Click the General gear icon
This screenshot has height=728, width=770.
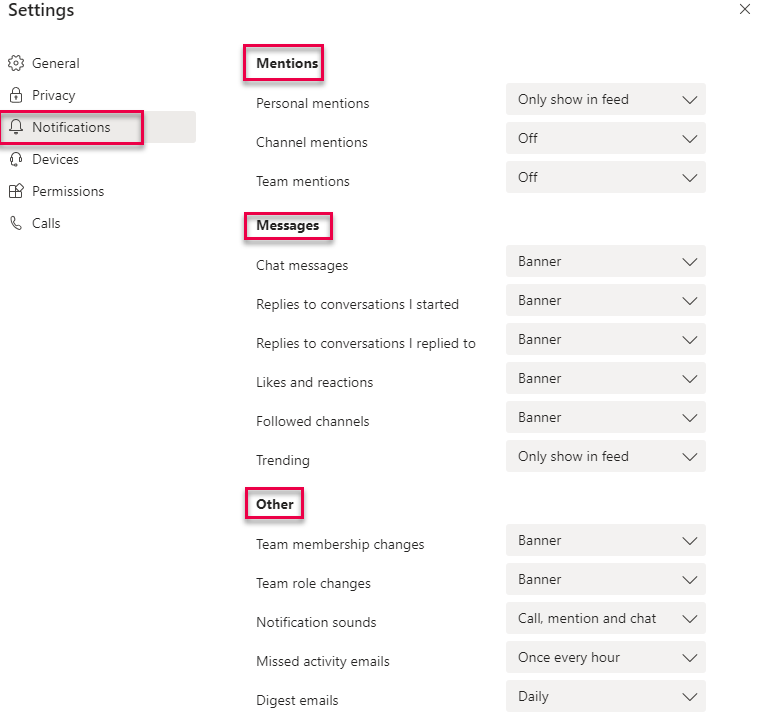16,63
